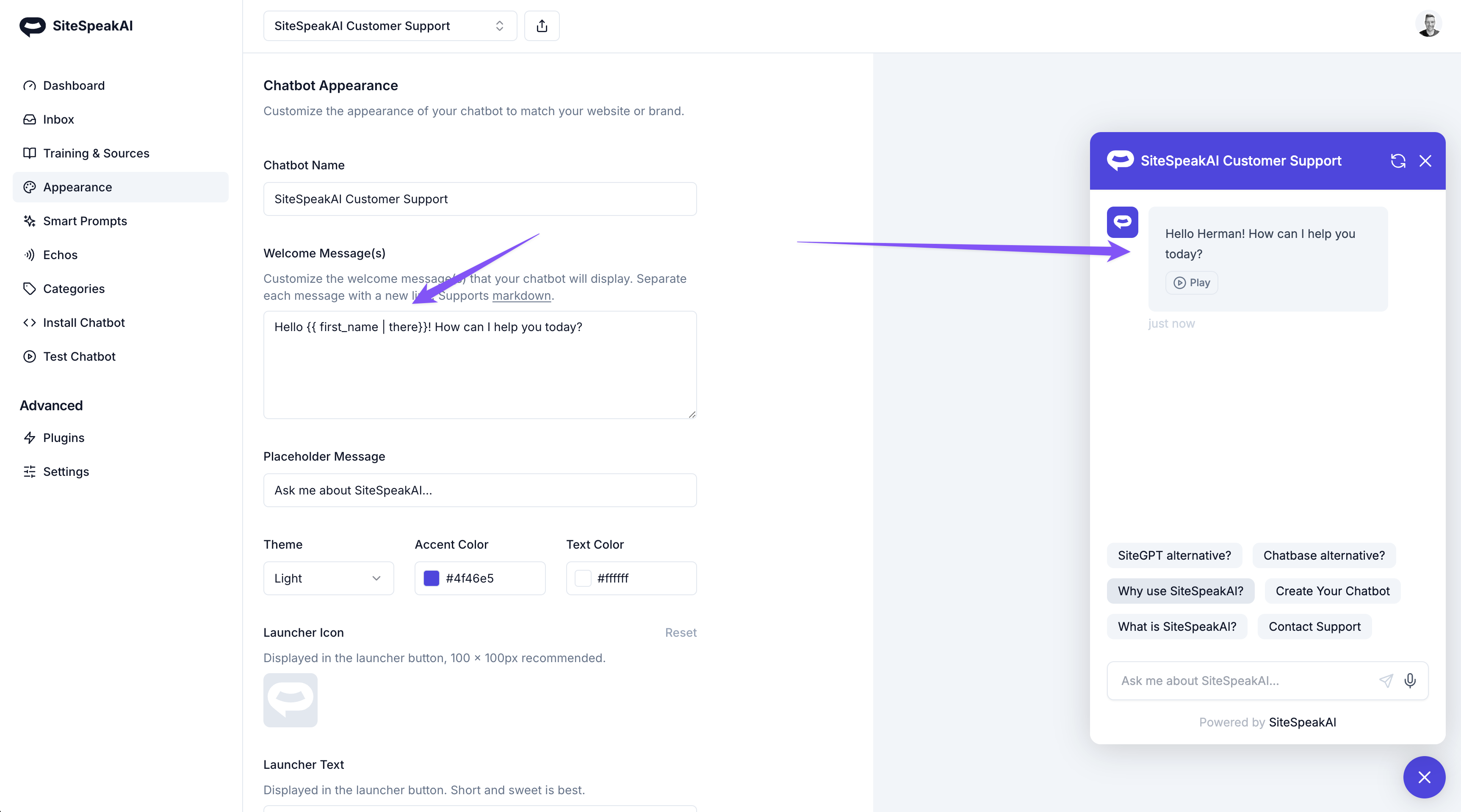Click the round launcher close button
Screen dimensions: 1461x812
(x=1424, y=777)
